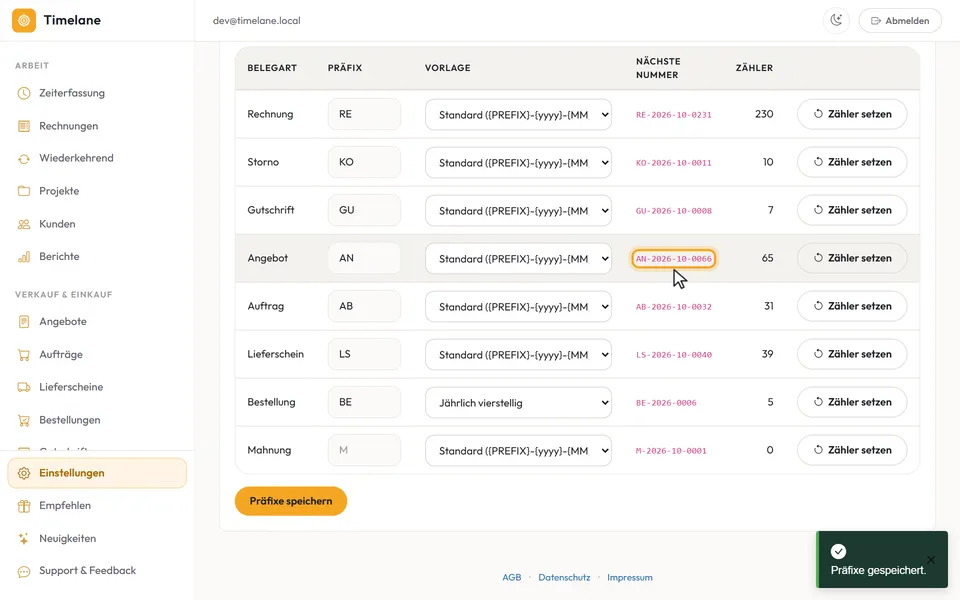Click the Support & Feedback chat icon
Image resolution: width=960 pixels, height=600 pixels.
(x=24, y=571)
